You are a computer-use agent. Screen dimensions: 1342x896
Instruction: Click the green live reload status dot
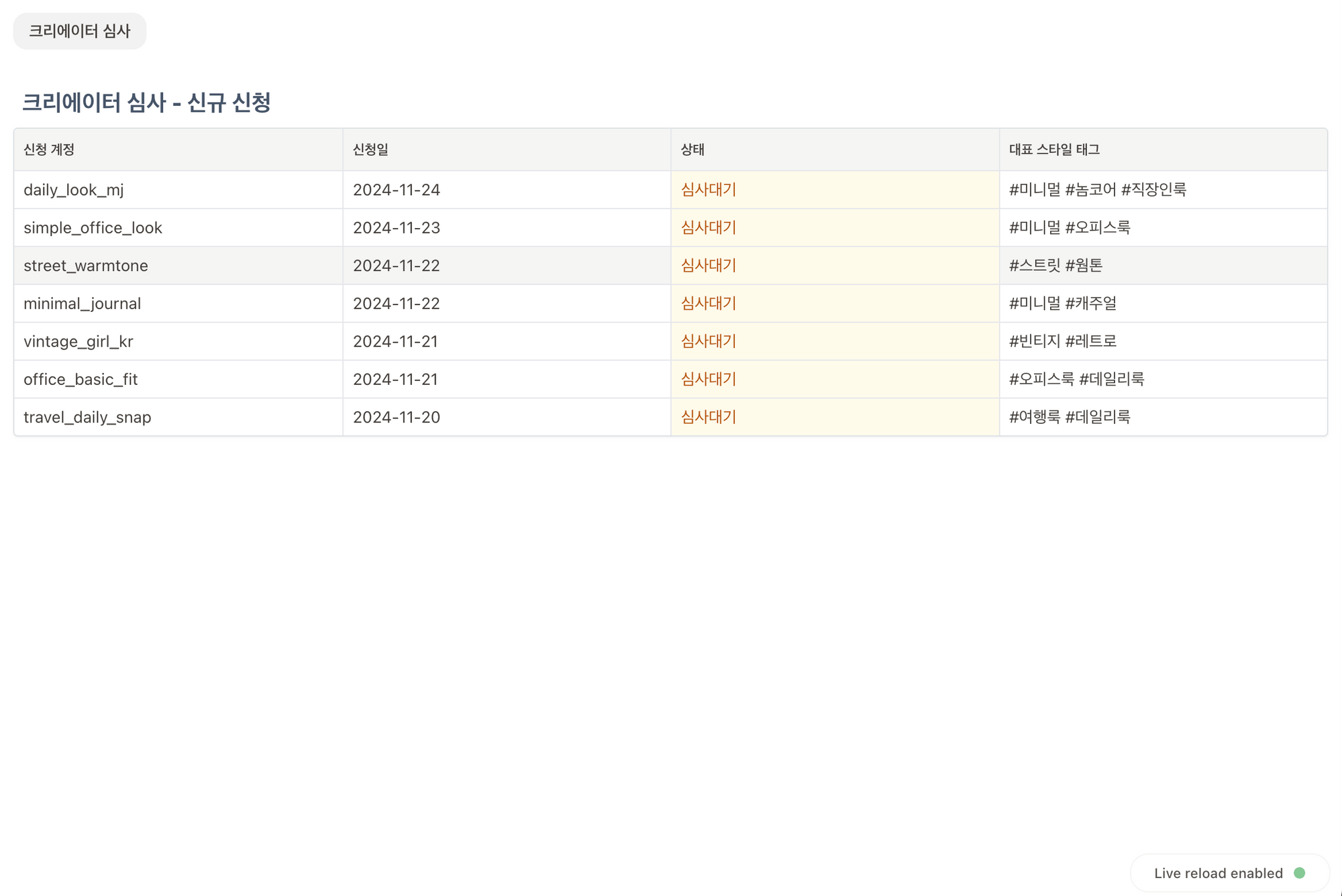coord(1299,873)
